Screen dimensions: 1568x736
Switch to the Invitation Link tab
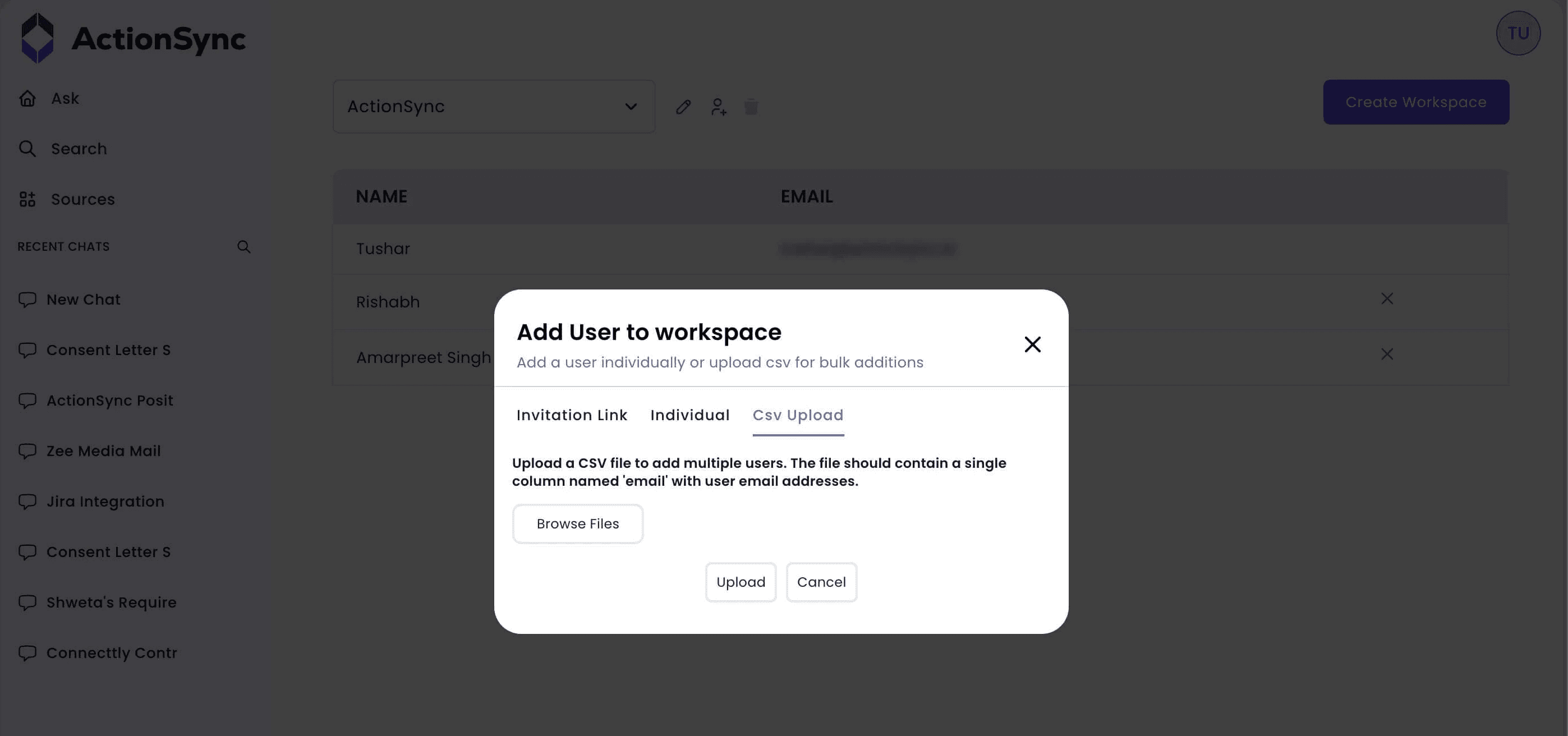pyautogui.click(x=571, y=415)
